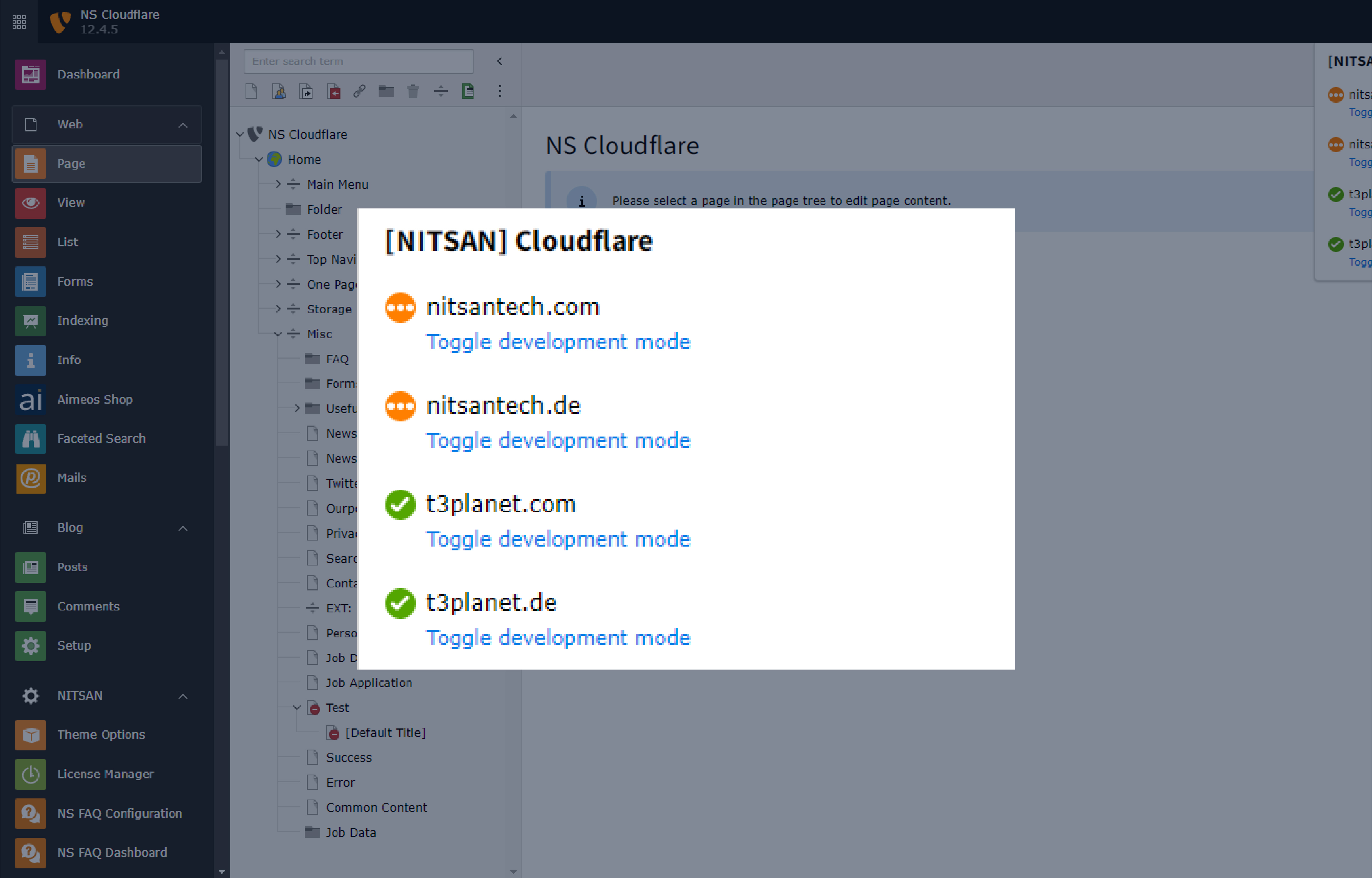Click the page tree search field
1372x878 pixels.
click(x=358, y=61)
